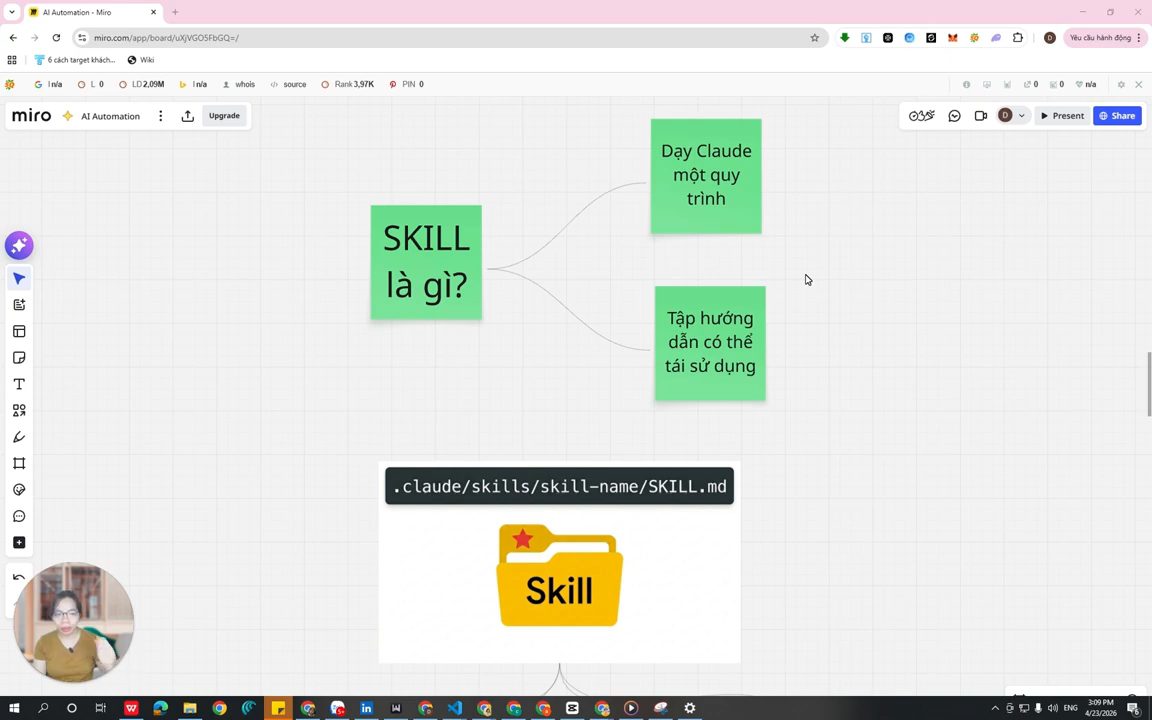Click whois in SEO toolbar
The image size is (1152, 720).
click(239, 84)
